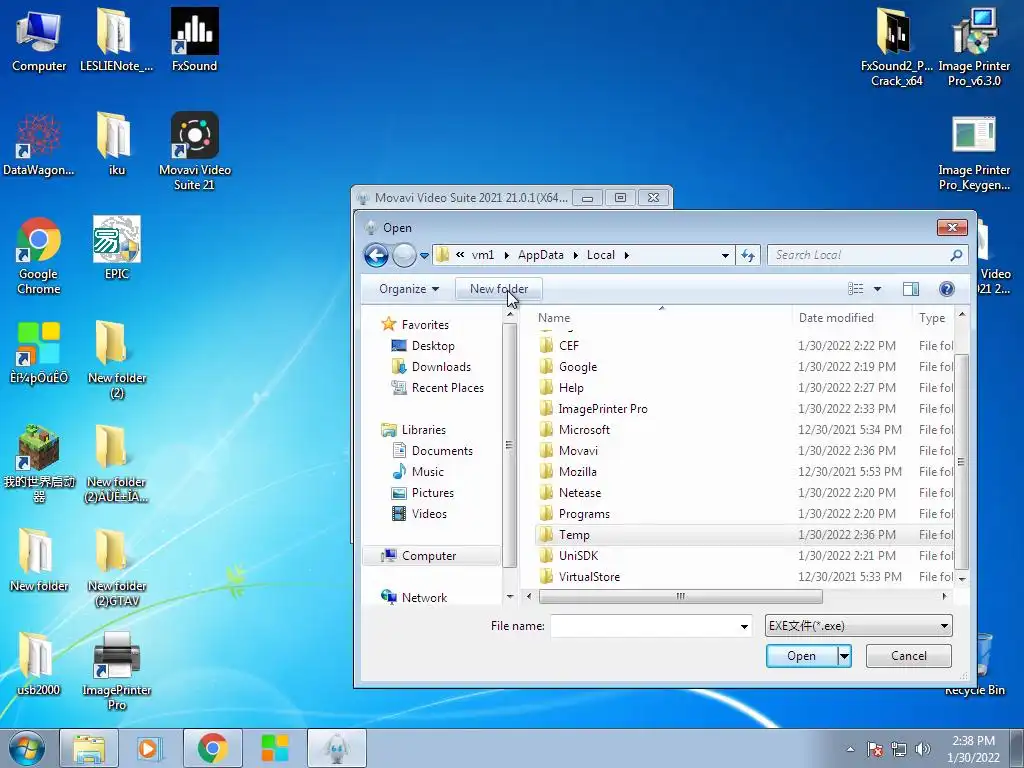
Task: Refresh the Local folder listing
Action: click(748, 255)
